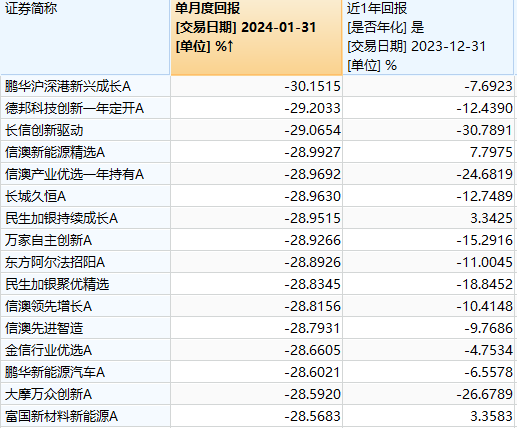The width and height of the screenshot is (517, 428).
Task: Select one-year return value 7.7975
Action: [491, 153]
